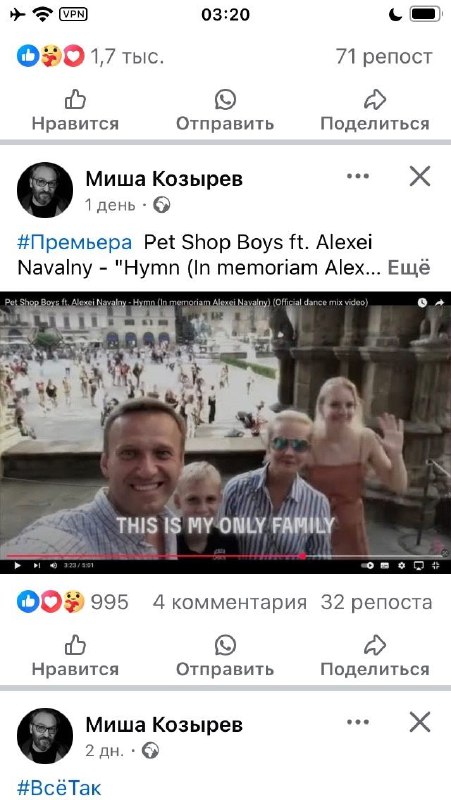Screen dimensions: 451x800
Task: Open the #Премьера hashtag
Action: [74, 243]
